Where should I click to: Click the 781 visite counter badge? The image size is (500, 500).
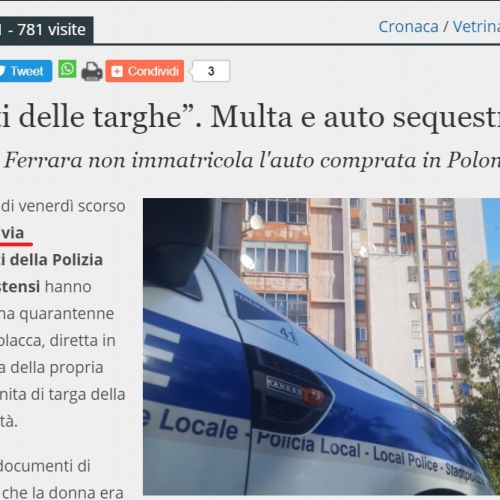click(47, 30)
